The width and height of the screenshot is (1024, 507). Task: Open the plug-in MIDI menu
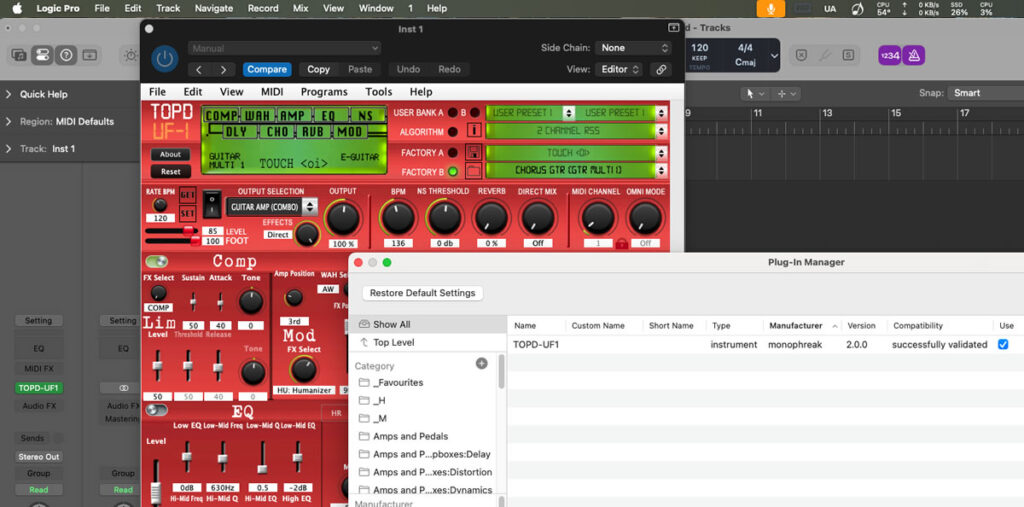(x=272, y=92)
